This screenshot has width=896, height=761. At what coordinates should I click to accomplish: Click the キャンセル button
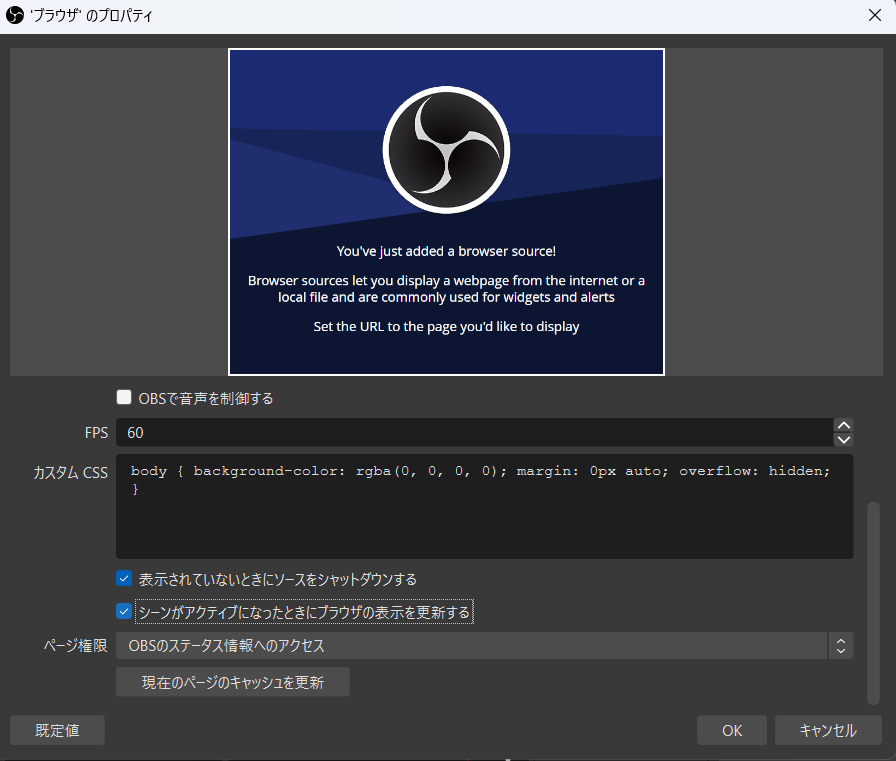[x=828, y=730]
